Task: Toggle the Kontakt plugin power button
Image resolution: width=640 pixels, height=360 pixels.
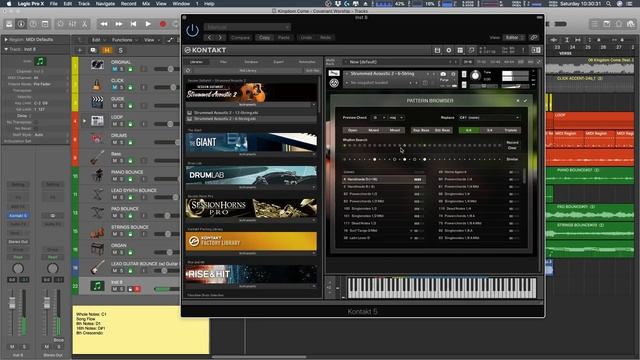Action: (192, 30)
